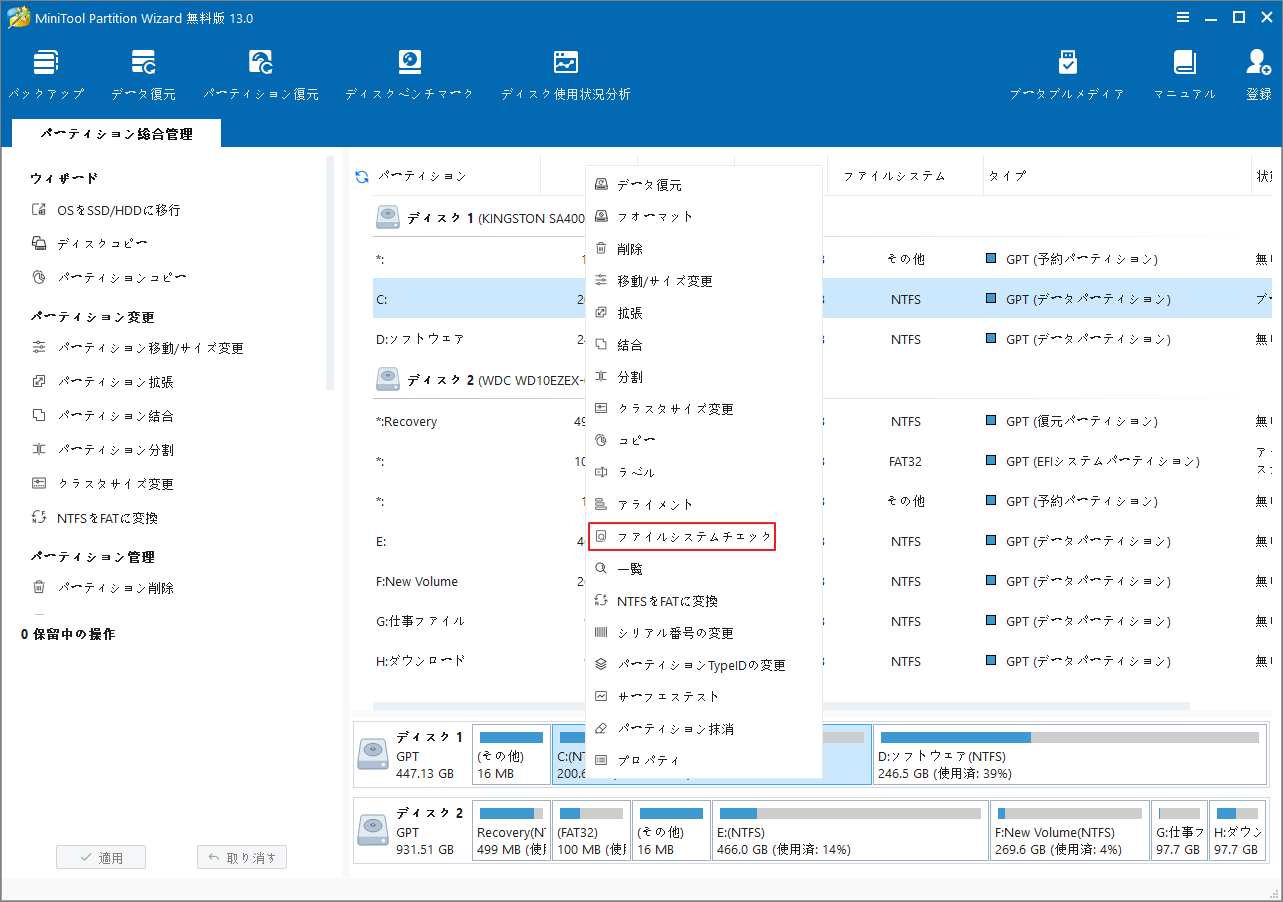Viewport: 1283px width, 902px height.
Task: Open the hamburger menu near window controls
Action: pyautogui.click(x=1183, y=17)
